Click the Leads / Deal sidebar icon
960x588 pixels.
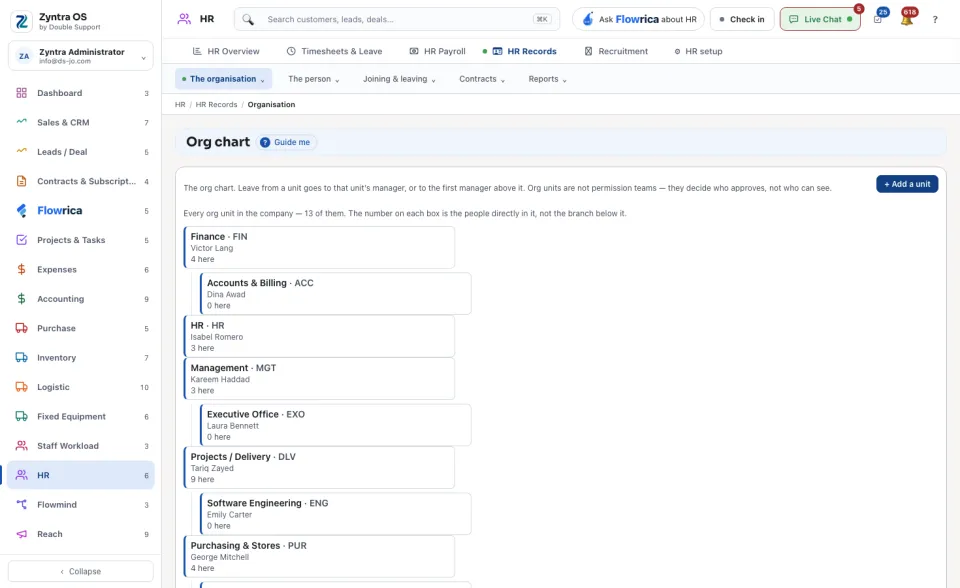click(x=21, y=151)
